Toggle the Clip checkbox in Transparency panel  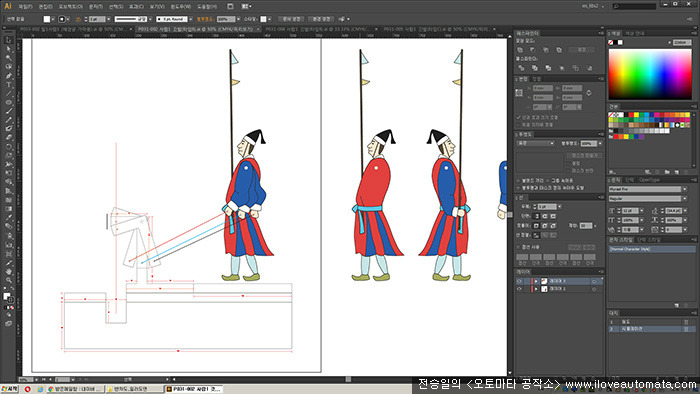[x=569, y=163]
